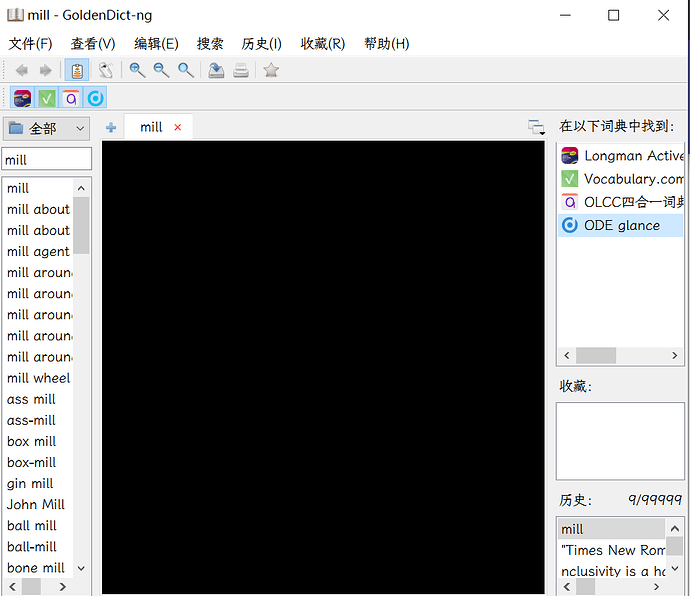Image resolution: width=690 pixels, height=596 pixels.
Task: Click the search box containing mill
Action: pos(47,159)
